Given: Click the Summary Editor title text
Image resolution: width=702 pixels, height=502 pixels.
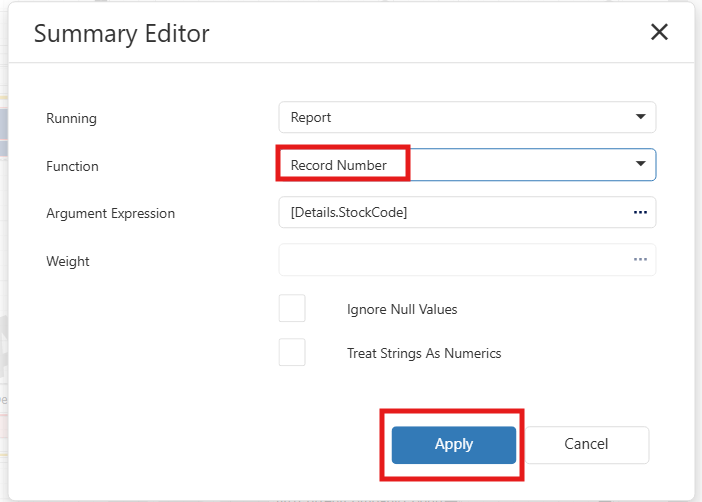Looking at the screenshot, I should pyautogui.click(x=122, y=33).
